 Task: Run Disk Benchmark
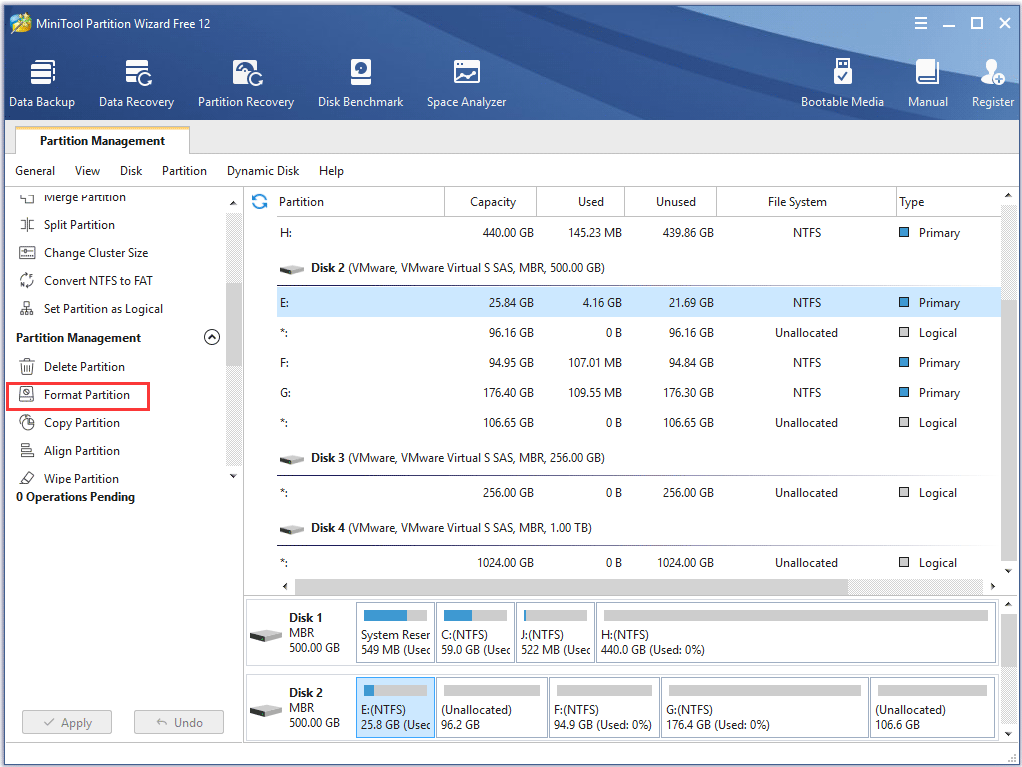360,80
